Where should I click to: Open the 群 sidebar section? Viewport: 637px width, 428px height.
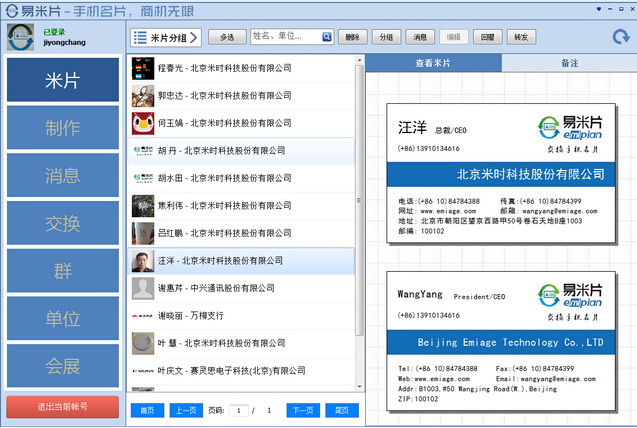click(63, 270)
